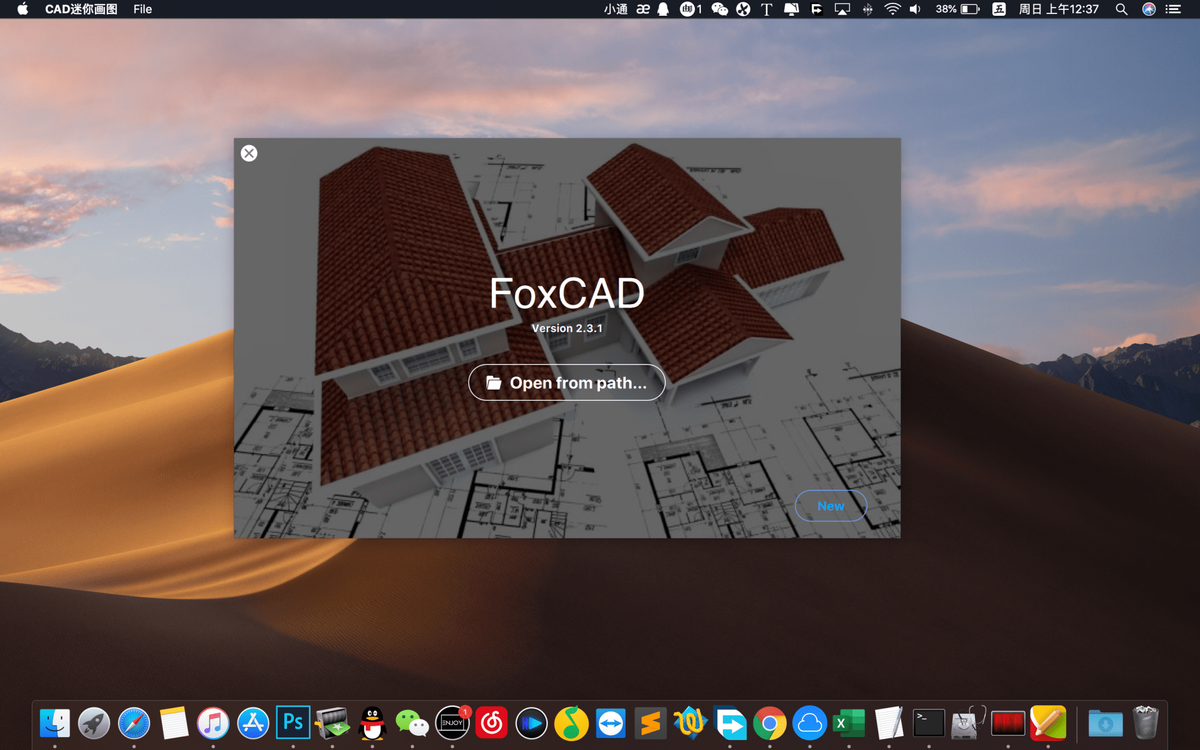Open Terminal from the Dock
1200x750 pixels.
(929, 722)
